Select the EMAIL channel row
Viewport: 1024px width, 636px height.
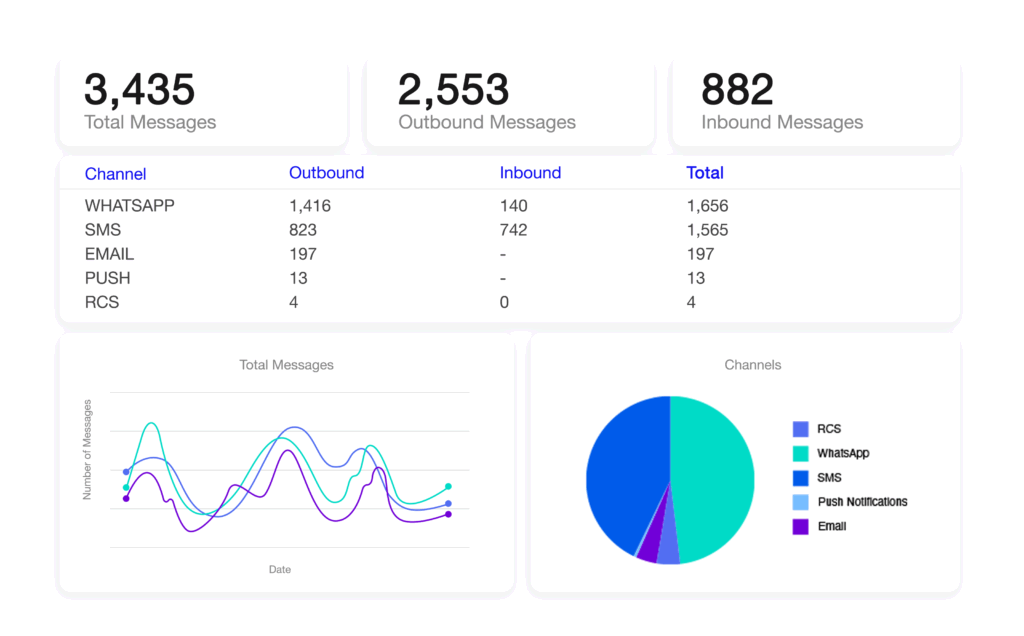click(109, 254)
